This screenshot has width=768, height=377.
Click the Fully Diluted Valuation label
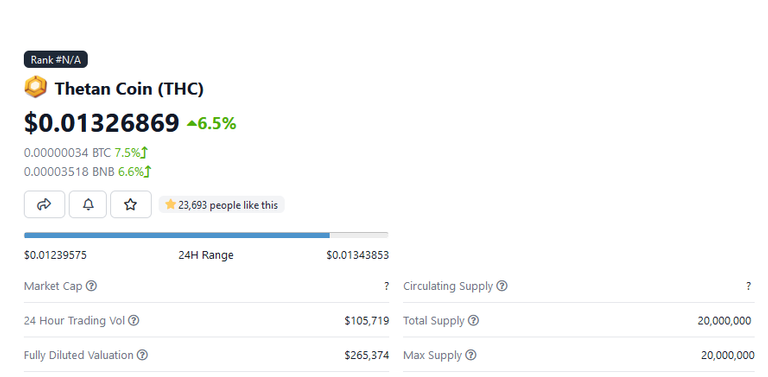78,355
